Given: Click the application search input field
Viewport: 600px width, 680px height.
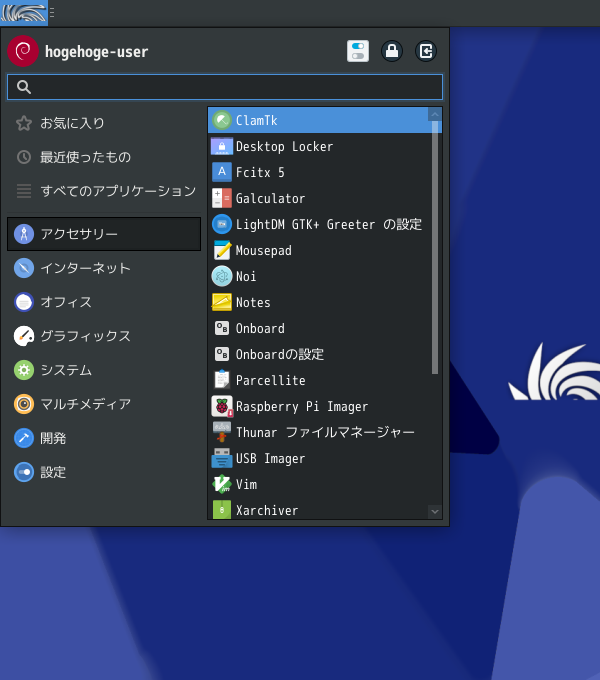Looking at the screenshot, I should [225, 87].
